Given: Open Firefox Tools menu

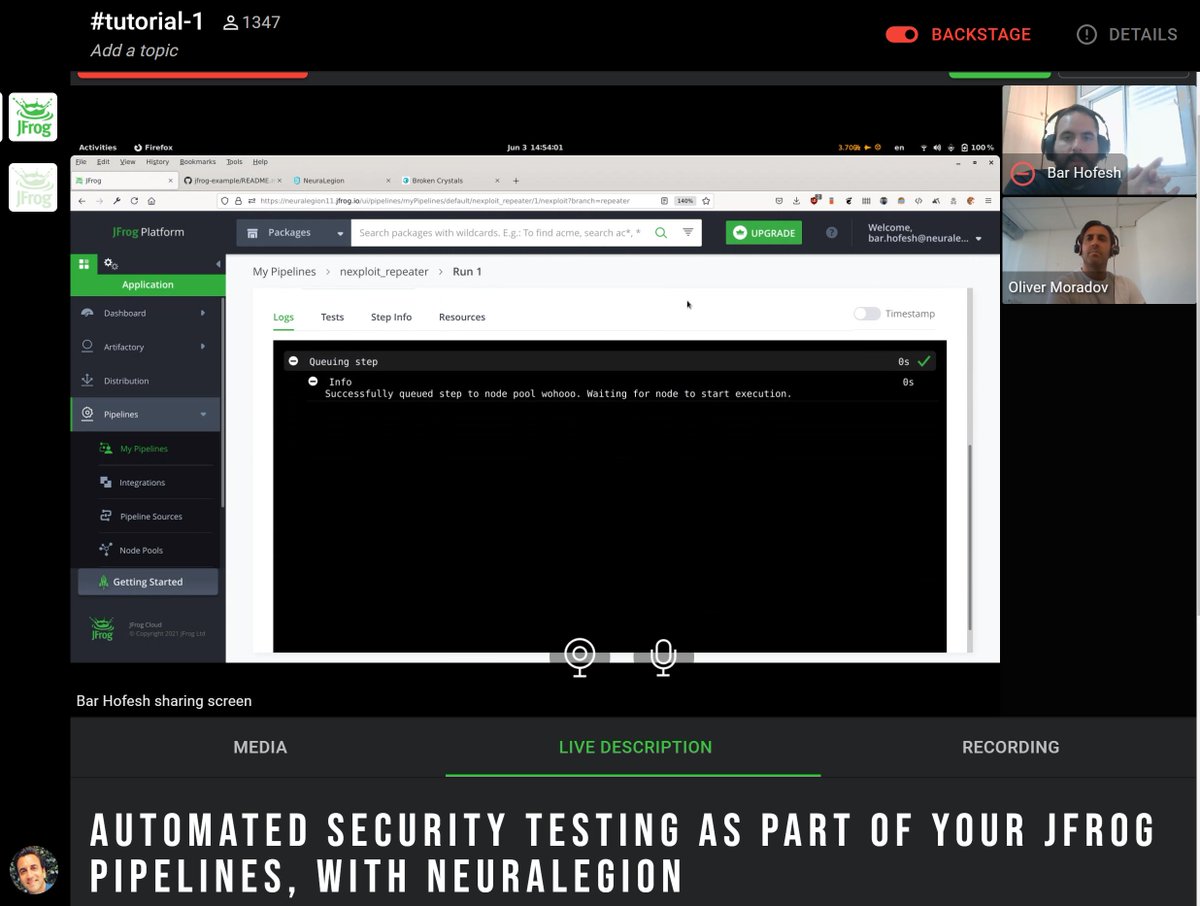Looking at the screenshot, I should tap(234, 161).
